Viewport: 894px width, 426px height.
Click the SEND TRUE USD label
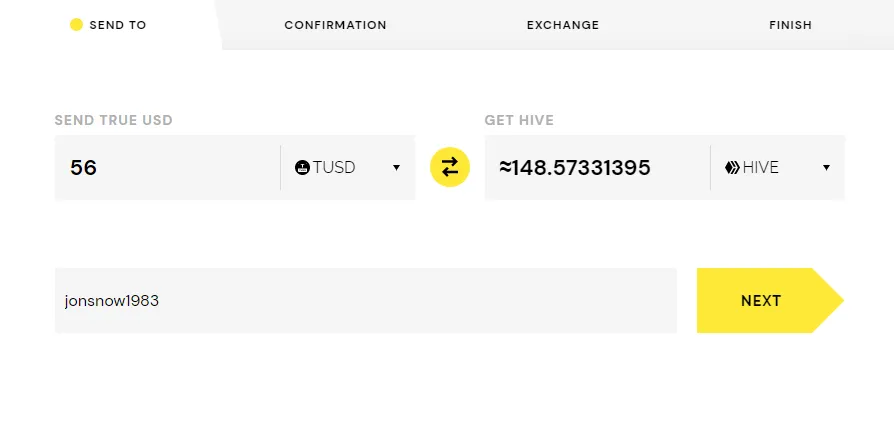pyautogui.click(x=113, y=120)
